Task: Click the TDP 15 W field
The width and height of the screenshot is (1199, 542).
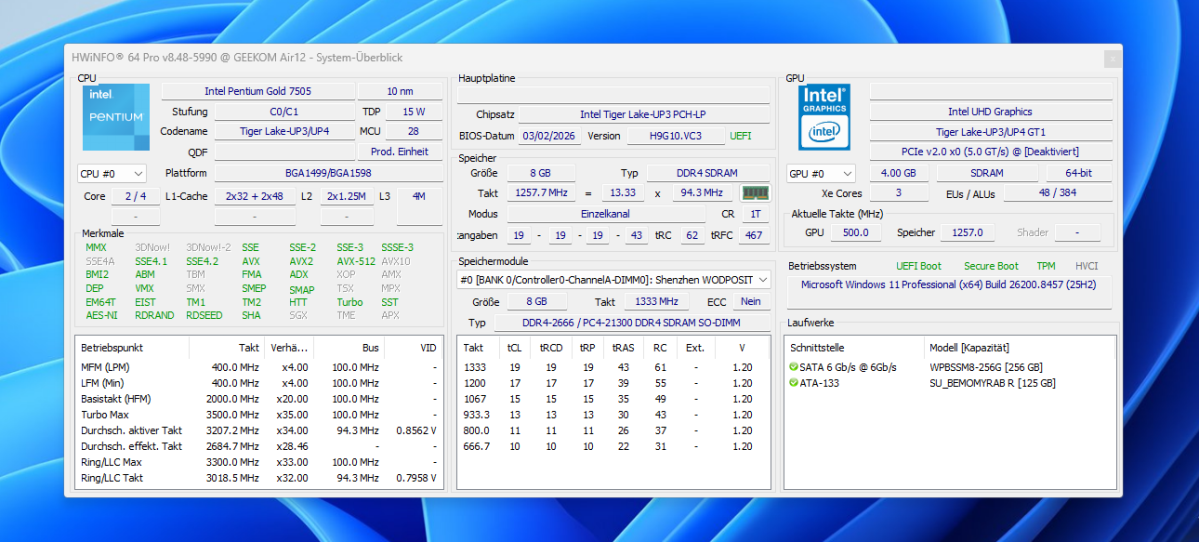Action: coord(413,112)
